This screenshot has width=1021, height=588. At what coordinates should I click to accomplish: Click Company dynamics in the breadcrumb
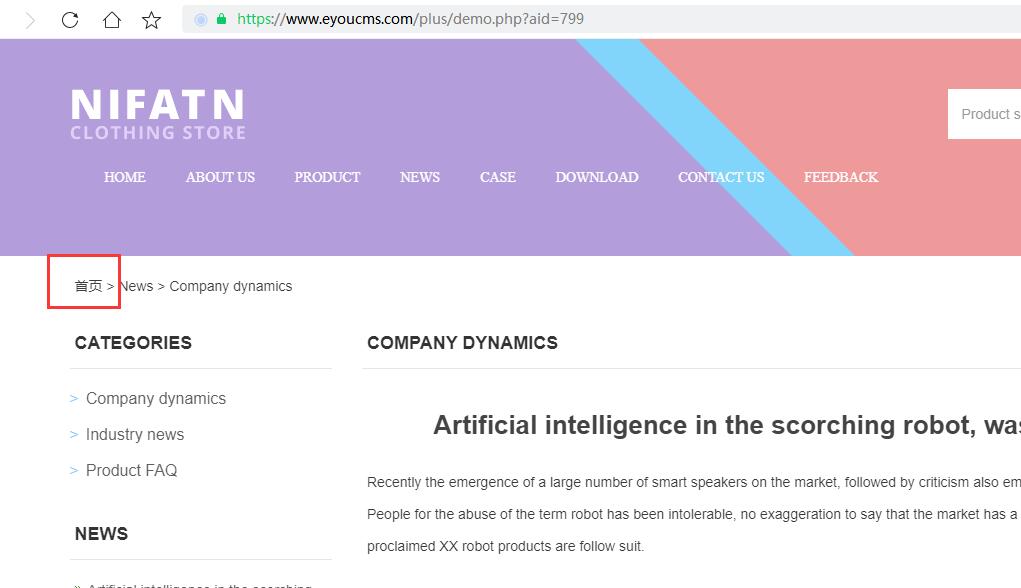click(x=231, y=287)
